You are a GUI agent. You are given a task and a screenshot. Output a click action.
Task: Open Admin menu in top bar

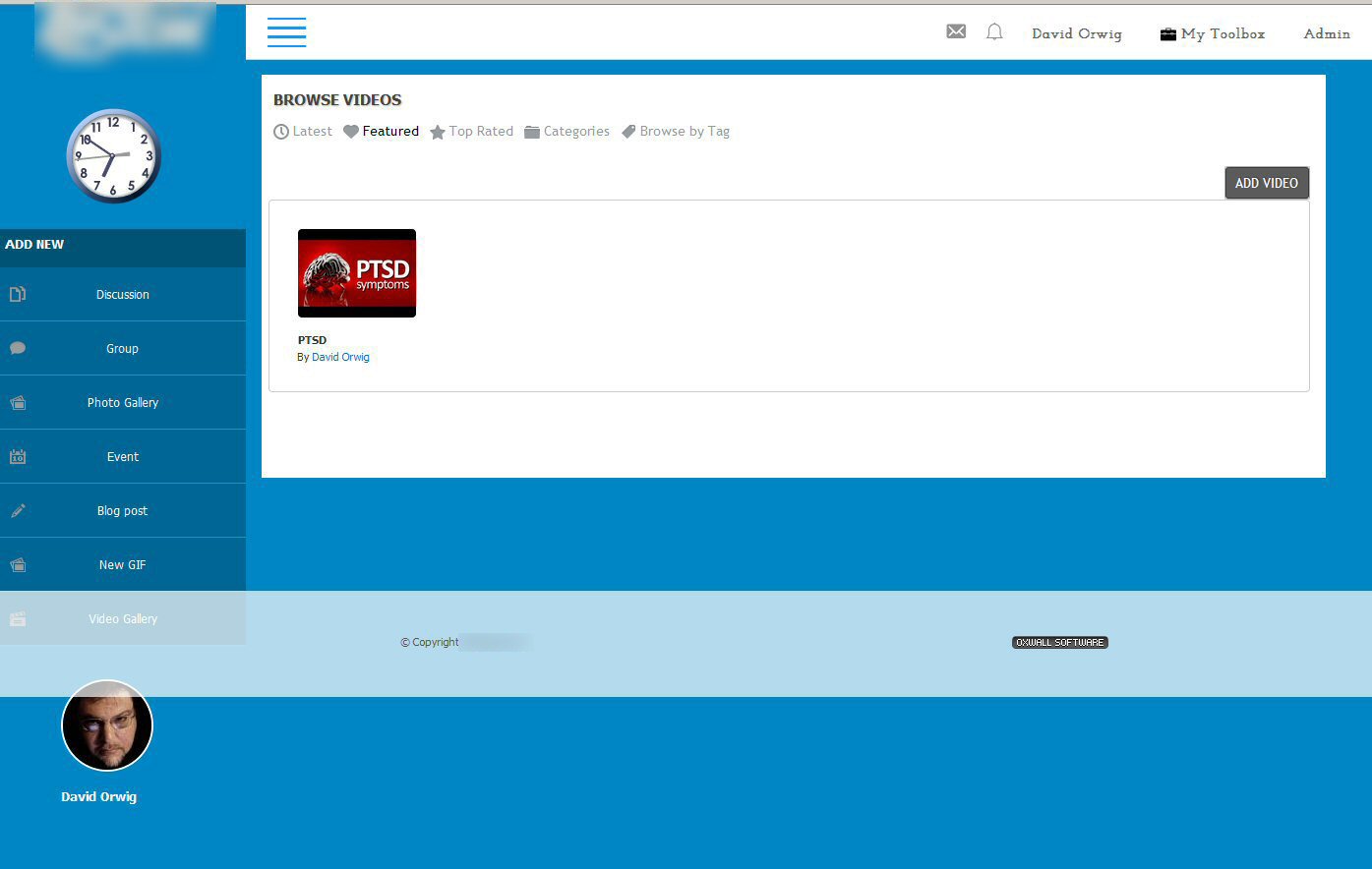(x=1326, y=33)
